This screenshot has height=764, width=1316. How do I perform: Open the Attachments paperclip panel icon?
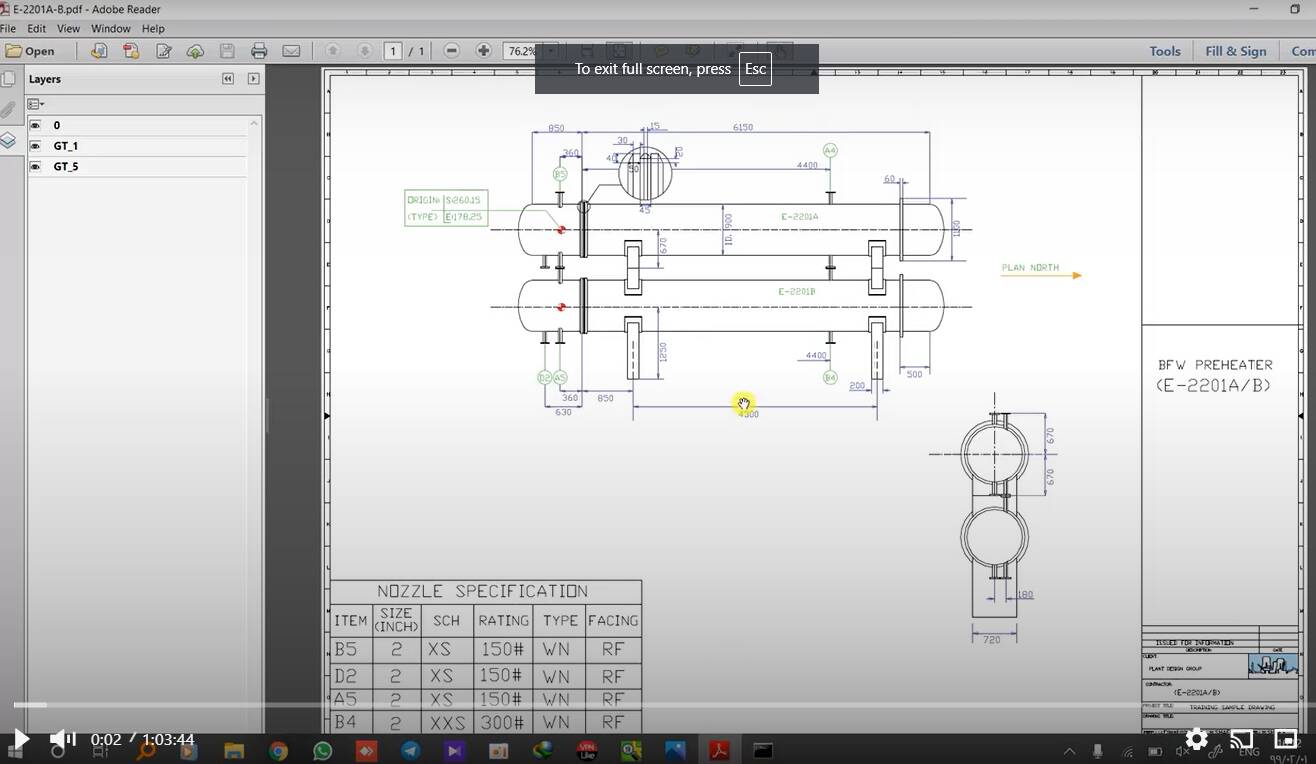[x=8, y=110]
